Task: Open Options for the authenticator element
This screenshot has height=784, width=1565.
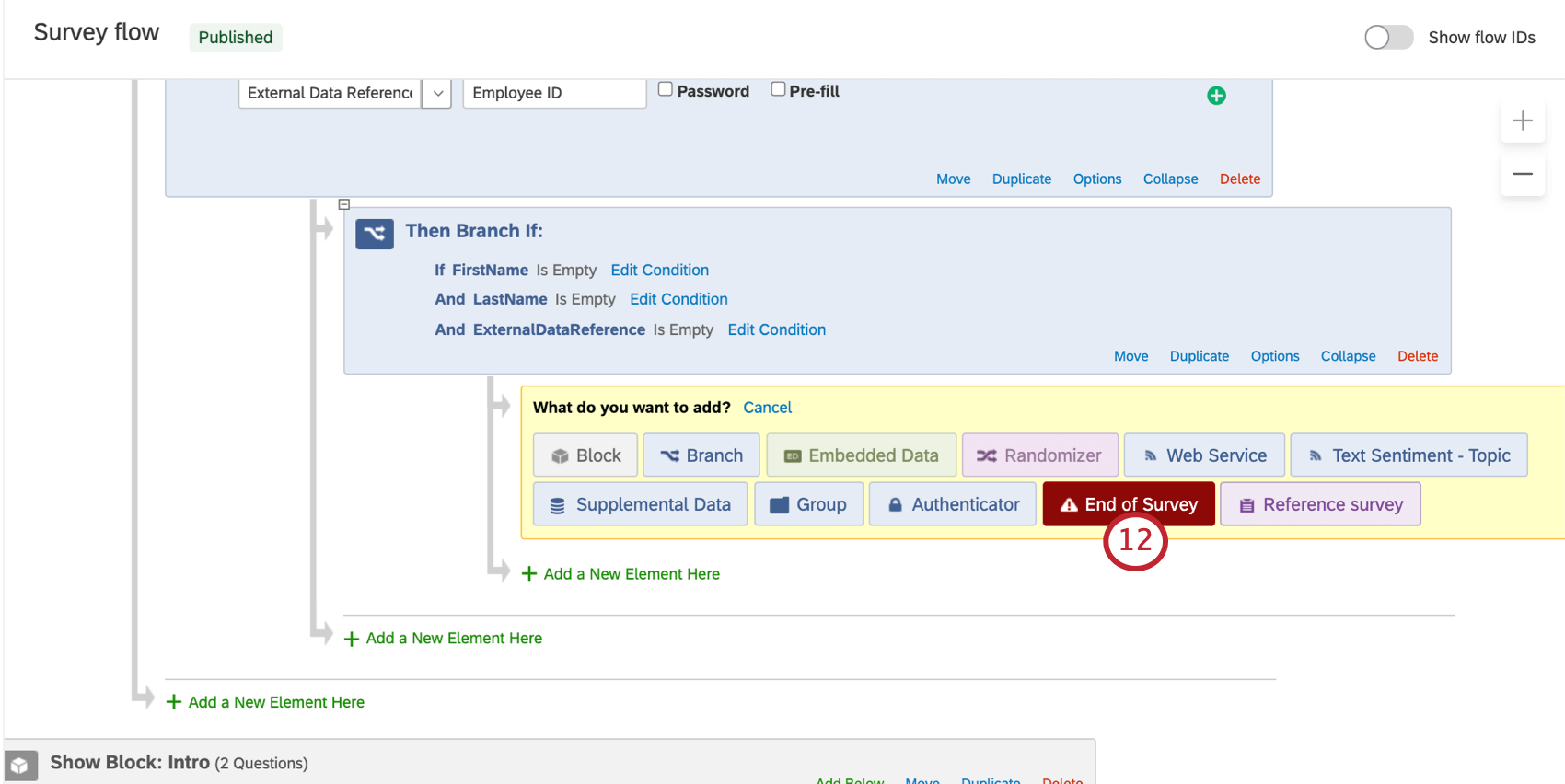Action: click(1097, 179)
